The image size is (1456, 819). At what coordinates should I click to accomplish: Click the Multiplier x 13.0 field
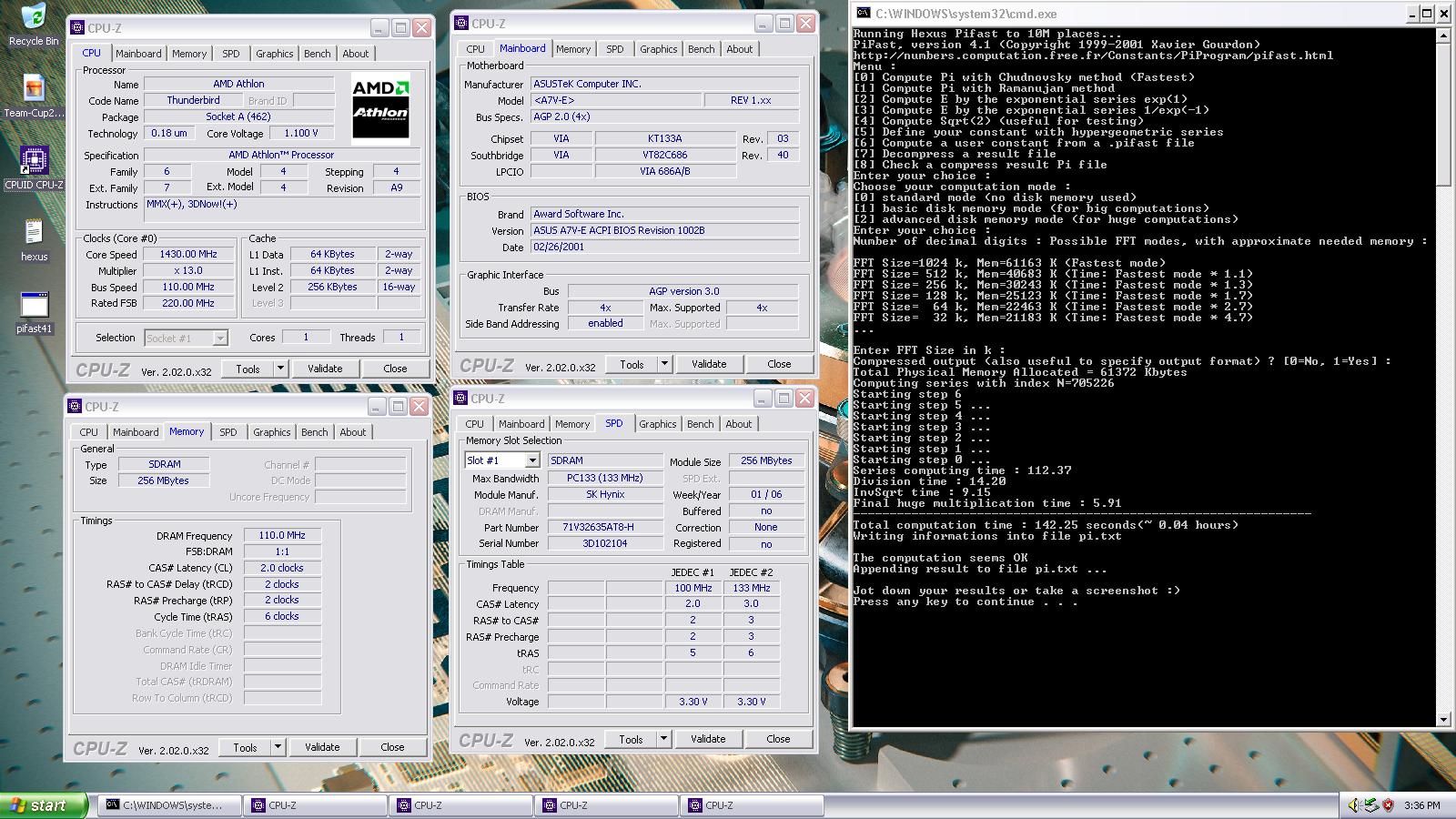click(x=188, y=271)
